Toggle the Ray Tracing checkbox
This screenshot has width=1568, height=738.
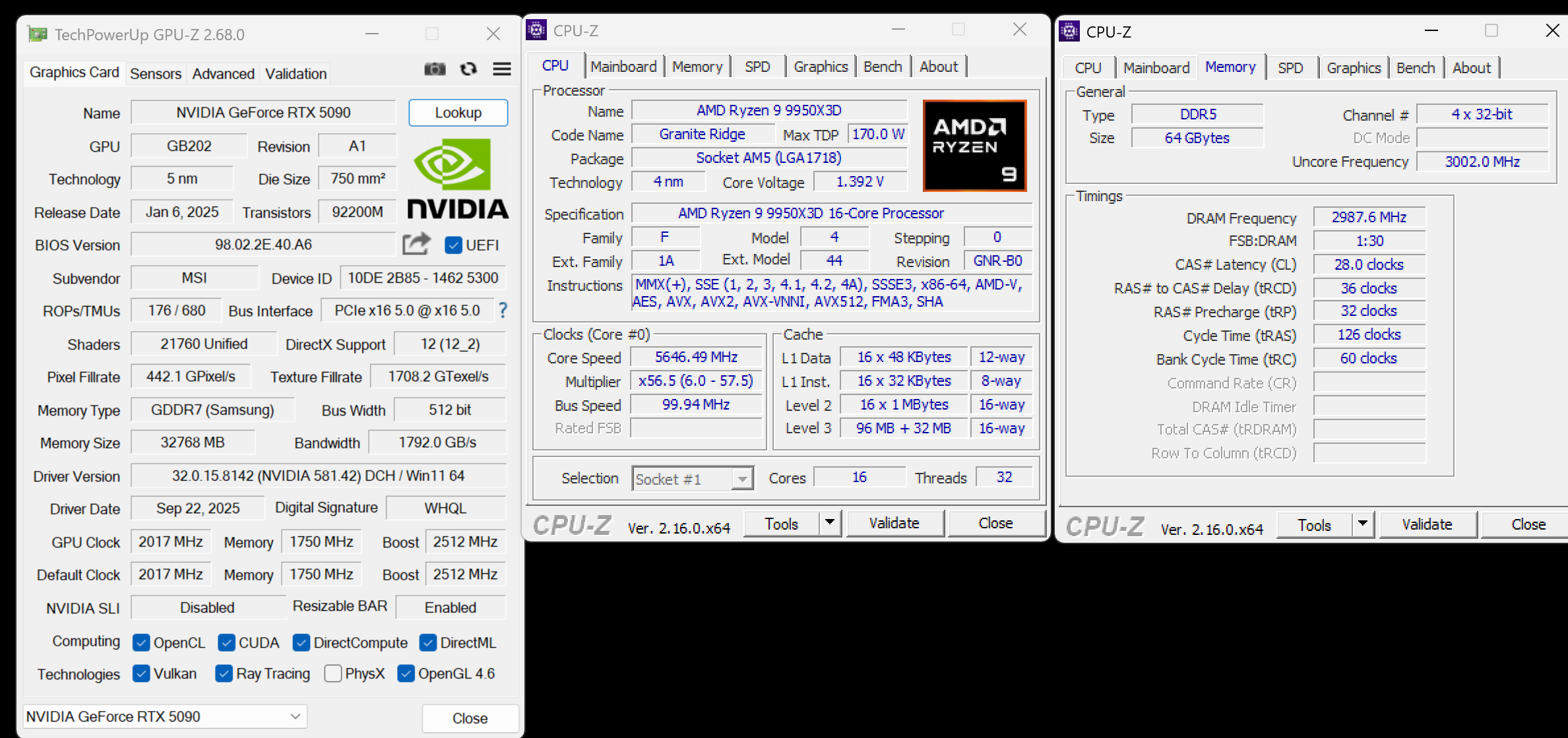point(224,673)
